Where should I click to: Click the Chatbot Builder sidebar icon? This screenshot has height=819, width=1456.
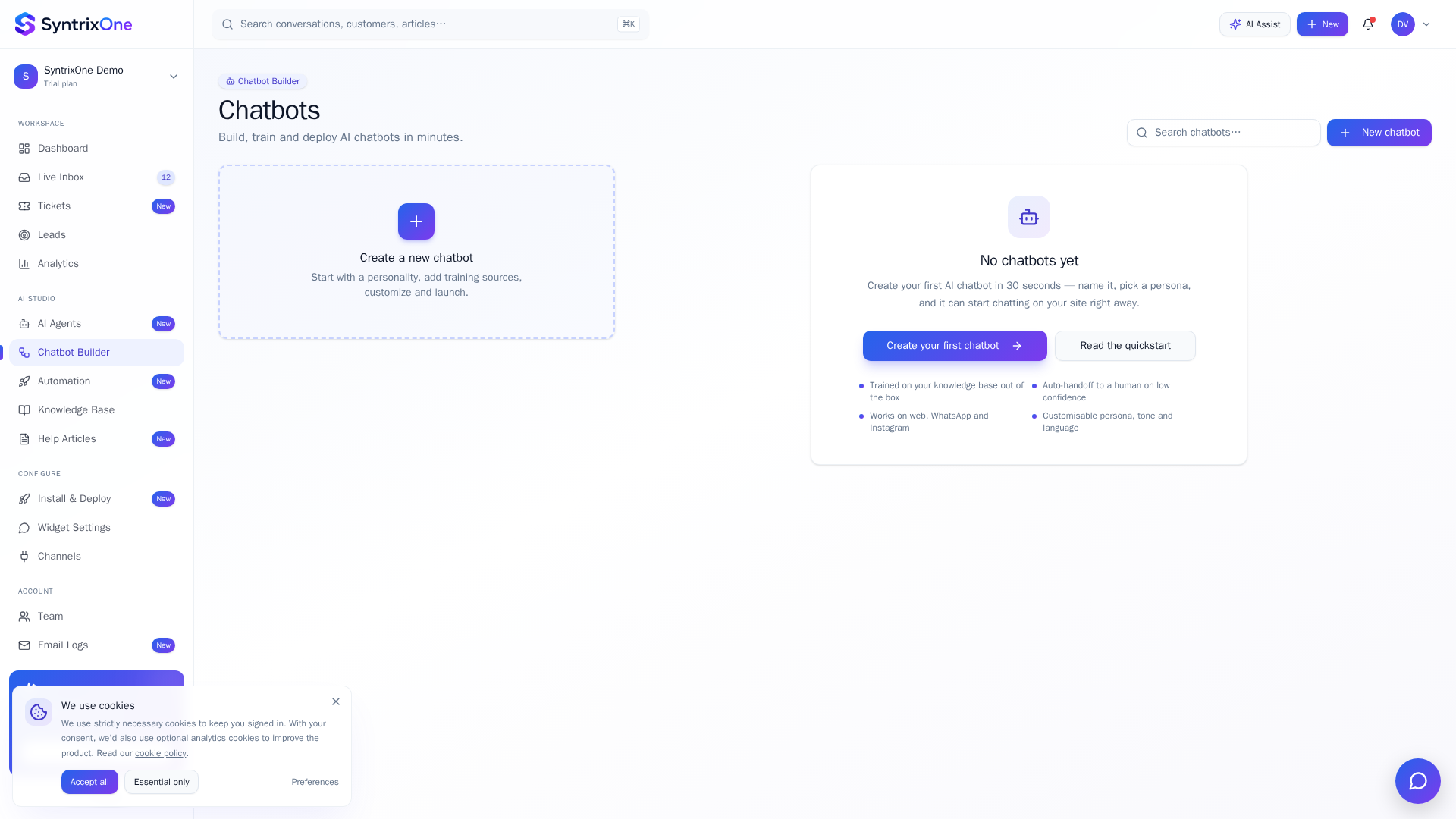pyautogui.click(x=24, y=353)
